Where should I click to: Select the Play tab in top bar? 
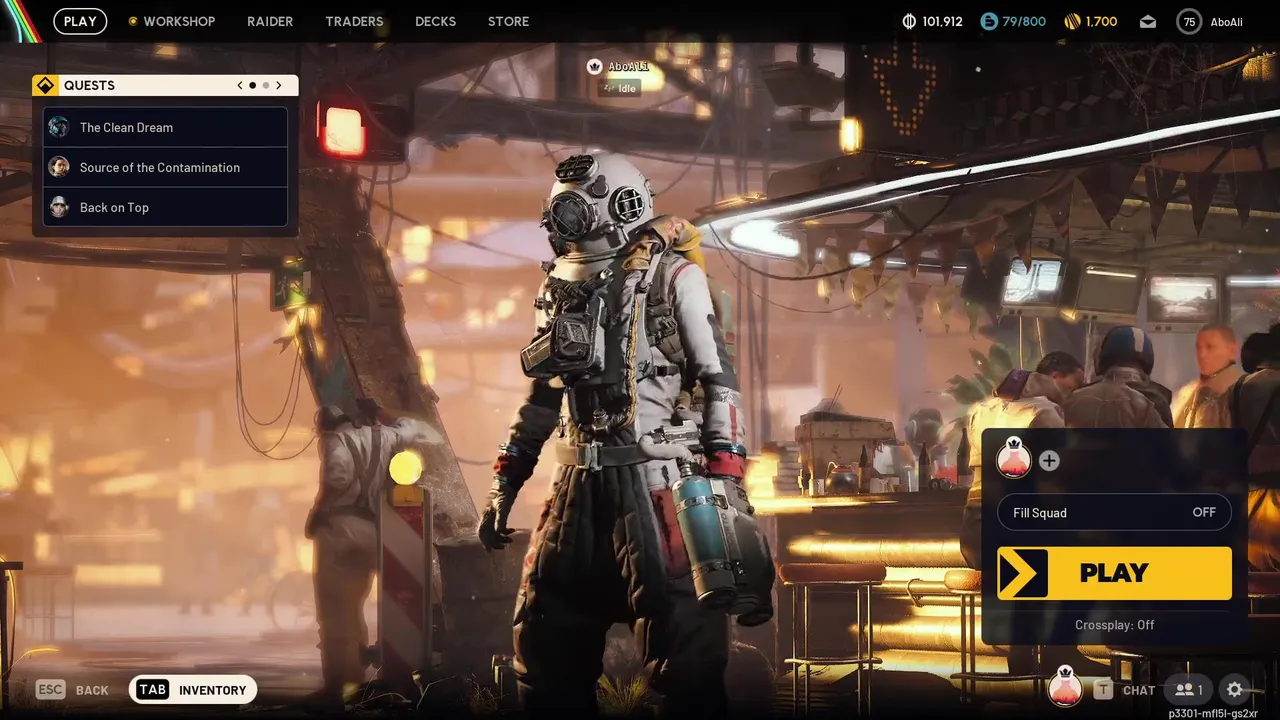click(80, 21)
